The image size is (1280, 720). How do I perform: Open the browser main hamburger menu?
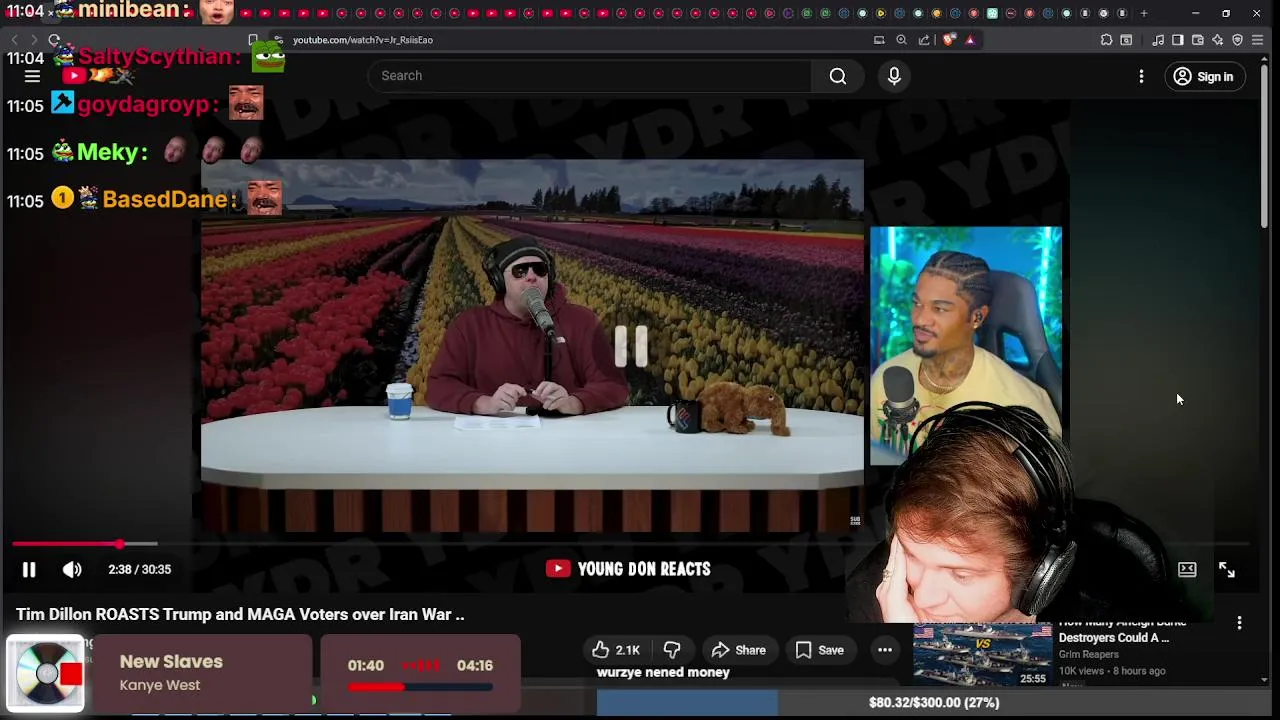pyautogui.click(x=1258, y=40)
